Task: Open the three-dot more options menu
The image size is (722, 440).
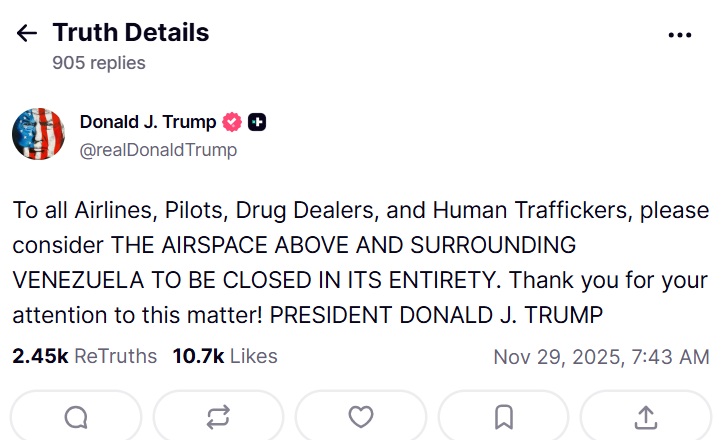Action: (x=679, y=34)
